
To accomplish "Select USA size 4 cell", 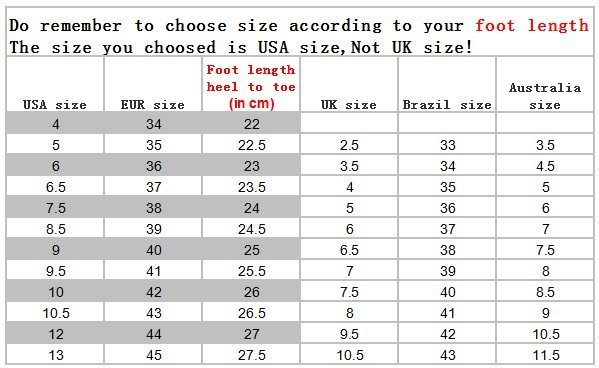I will pyautogui.click(x=56, y=124).
